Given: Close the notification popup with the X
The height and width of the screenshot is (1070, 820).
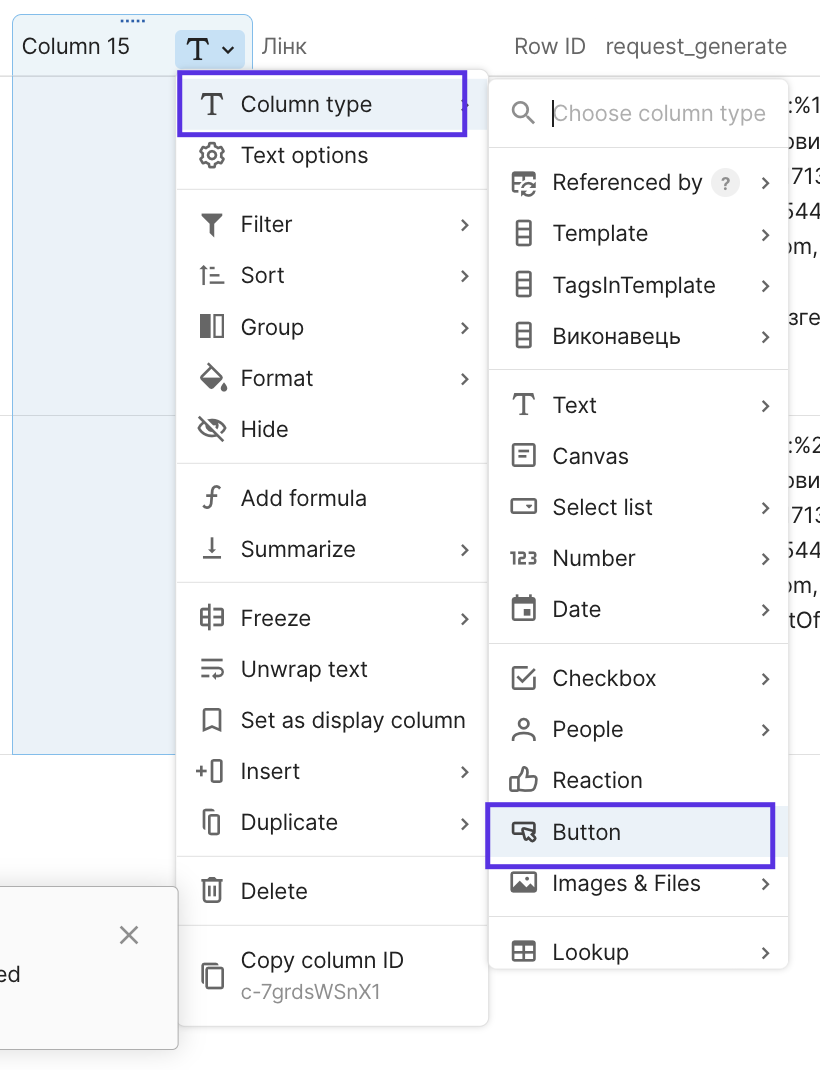Looking at the screenshot, I should tap(129, 935).
